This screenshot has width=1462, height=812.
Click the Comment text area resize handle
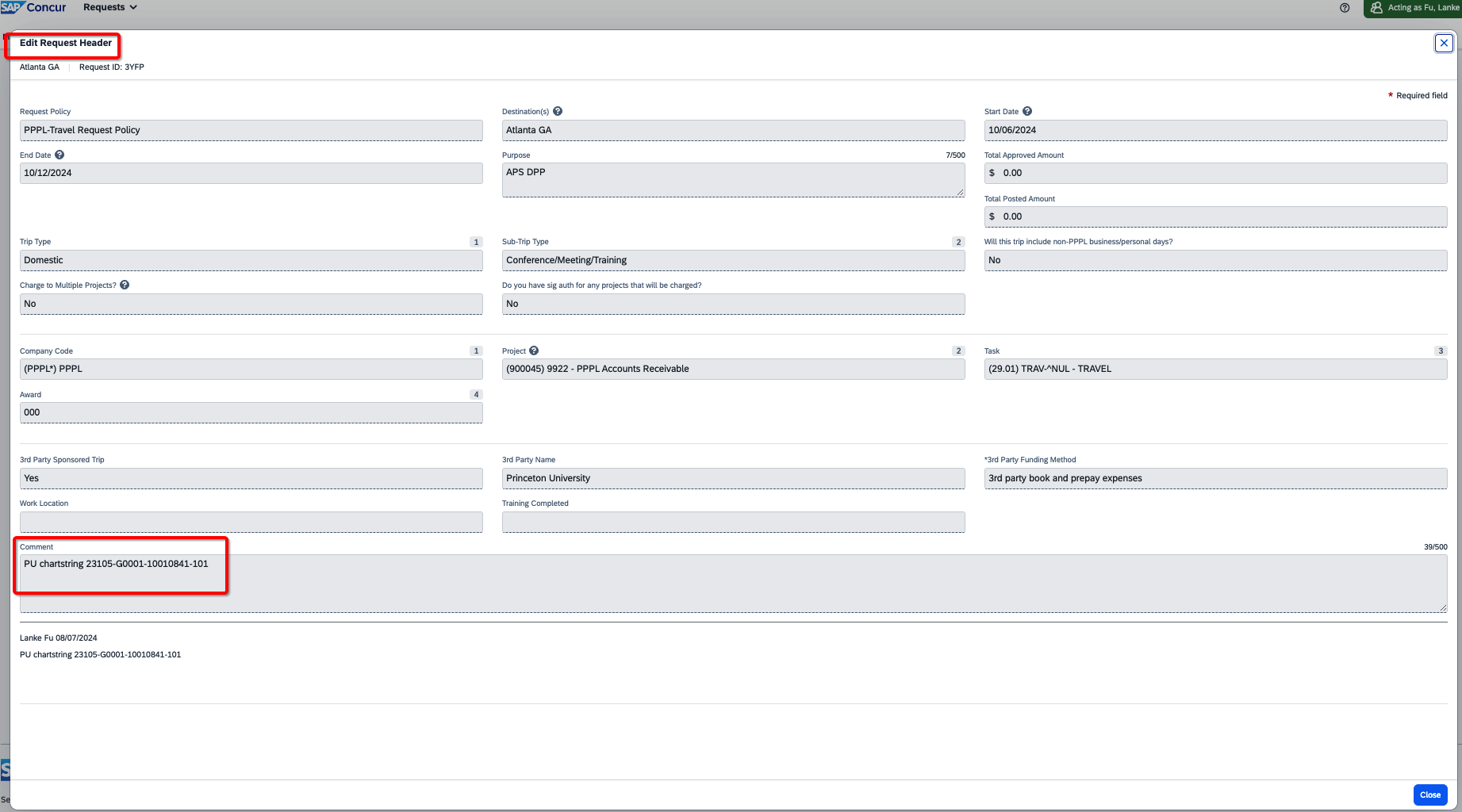click(x=1442, y=608)
